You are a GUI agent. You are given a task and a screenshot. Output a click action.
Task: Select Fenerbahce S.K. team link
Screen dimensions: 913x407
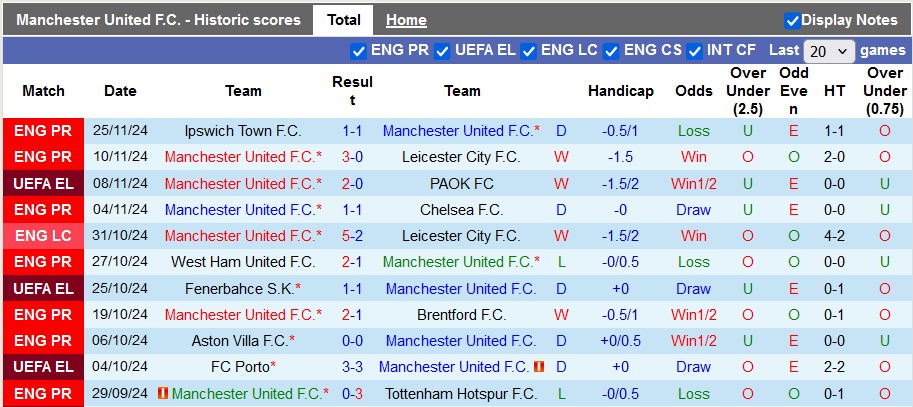tap(239, 288)
